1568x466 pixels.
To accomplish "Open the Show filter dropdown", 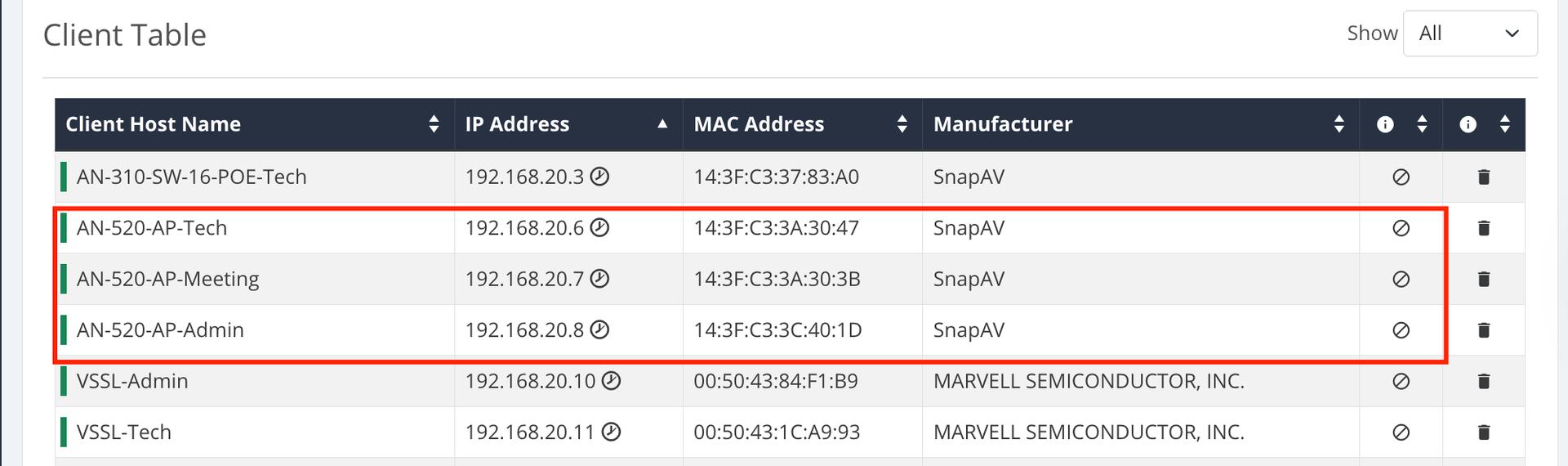I will click(1470, 34).
